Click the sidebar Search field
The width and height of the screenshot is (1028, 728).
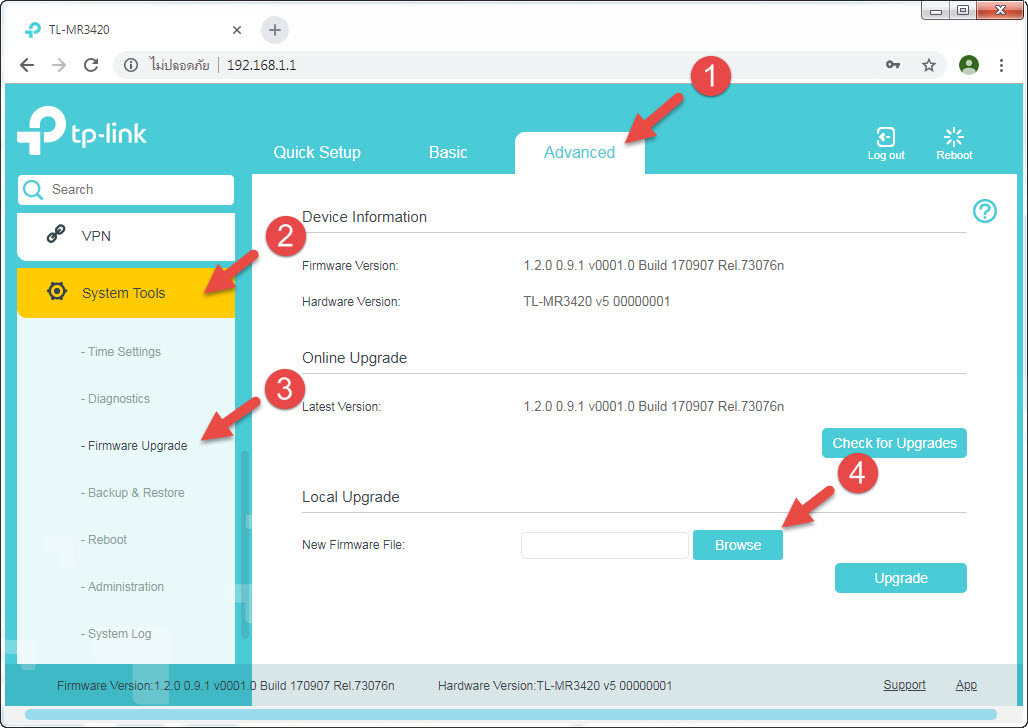click(x=126, y=190)
